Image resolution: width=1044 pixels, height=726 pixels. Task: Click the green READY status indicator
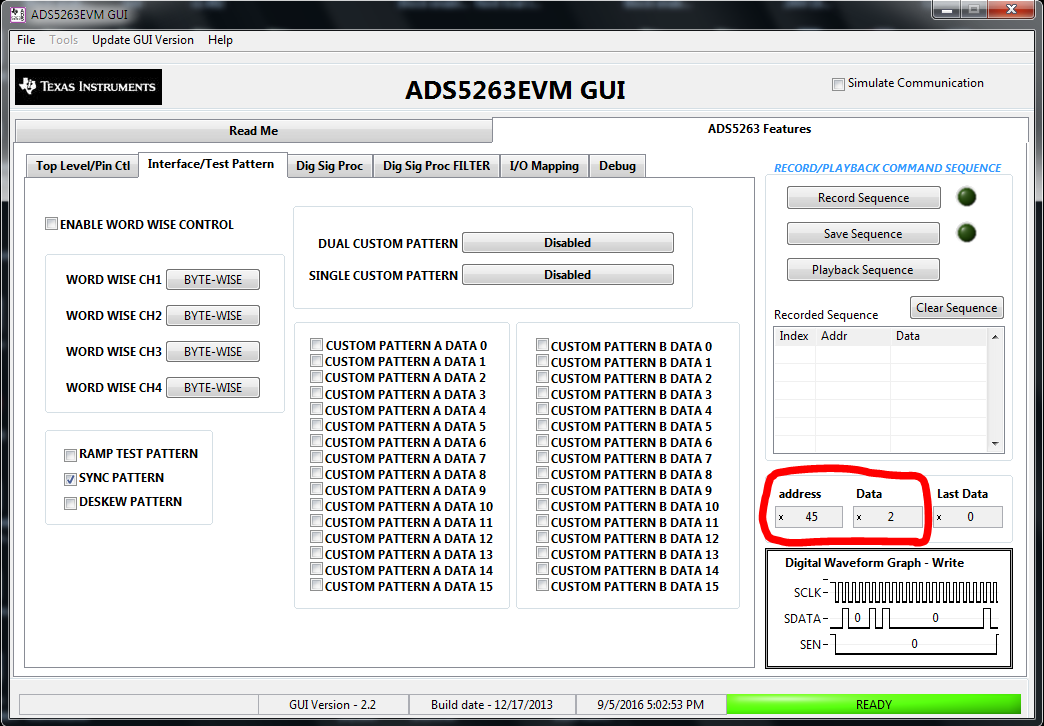(x=874, y=705)
